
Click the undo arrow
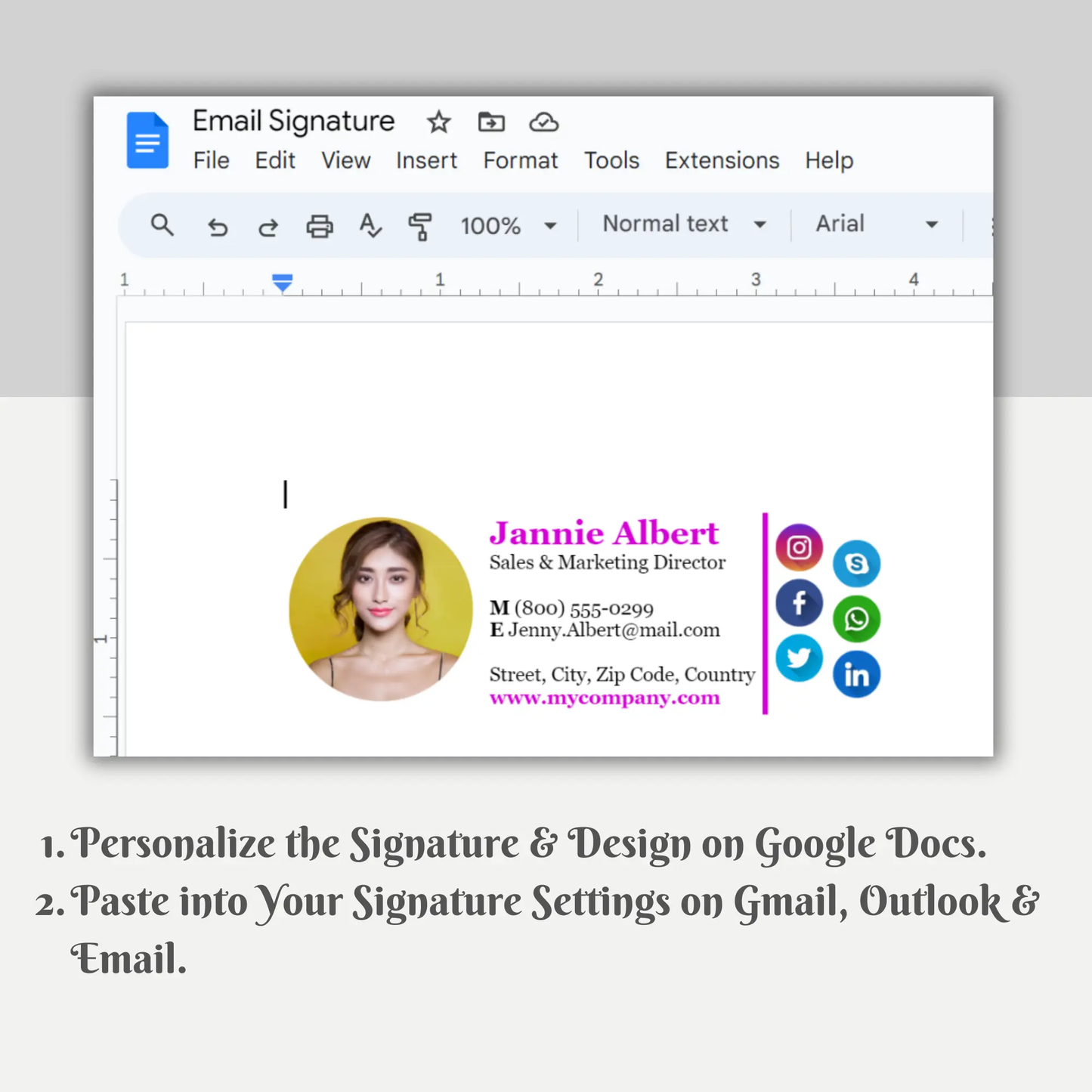click(218, 226)
